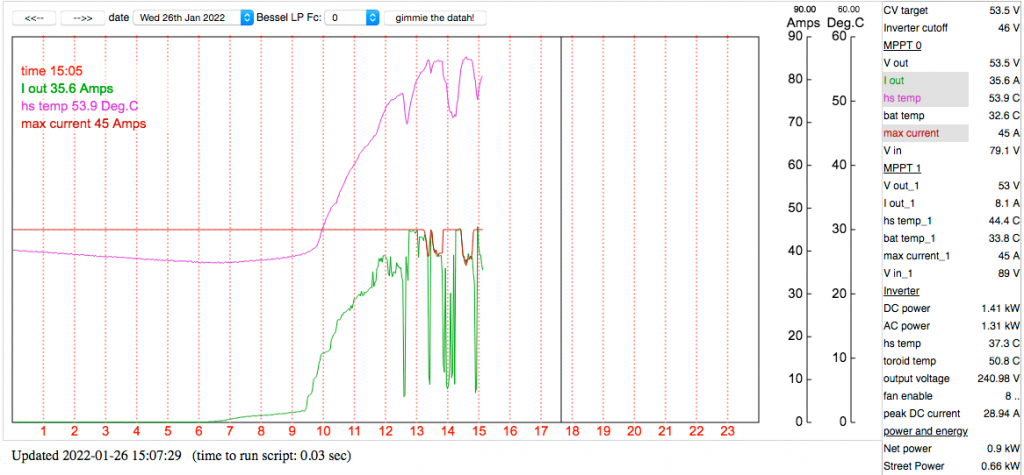
Task: Click the previous day '<<--' button
Action: [33, 18]
